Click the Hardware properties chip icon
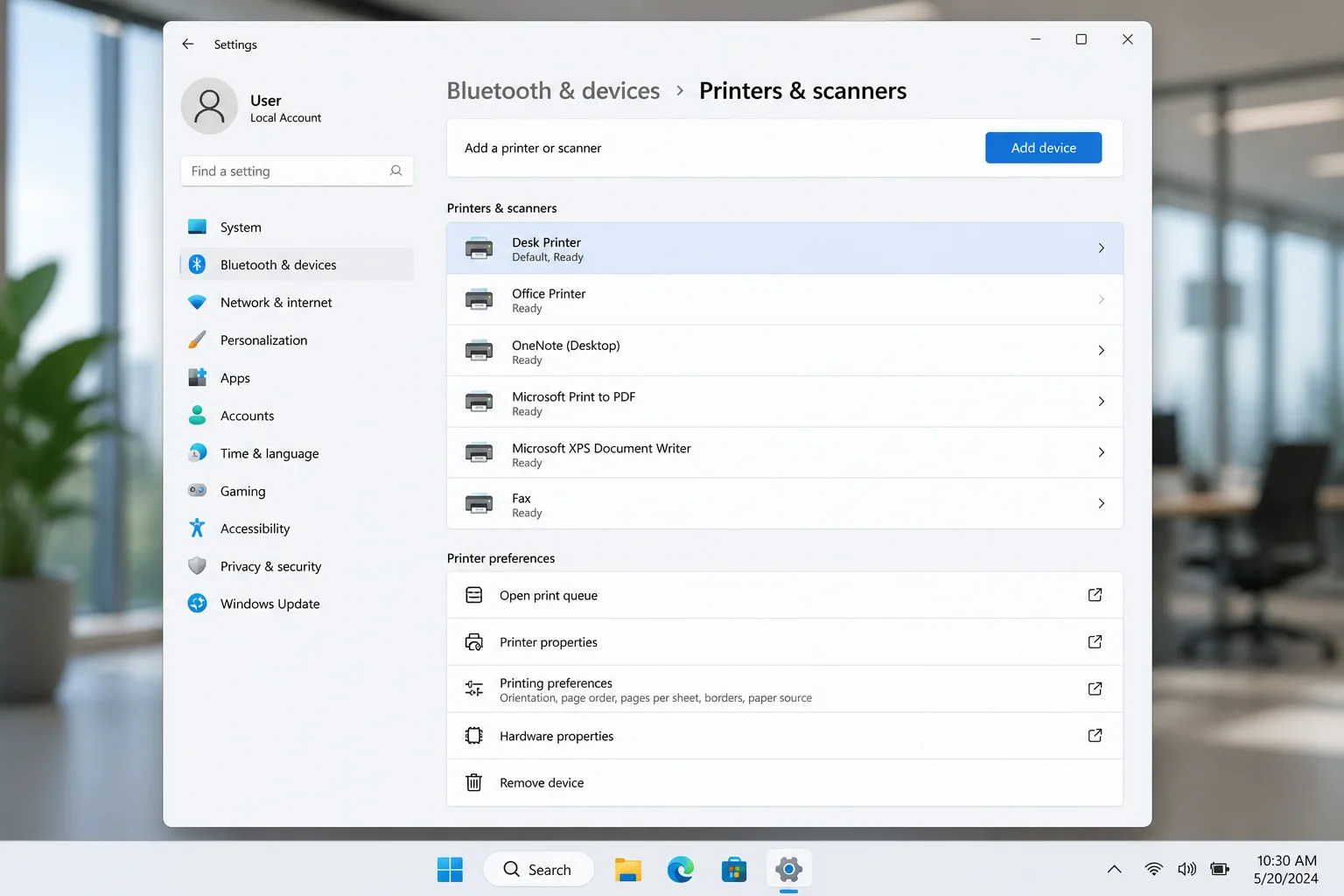 (x=474, y=736)
